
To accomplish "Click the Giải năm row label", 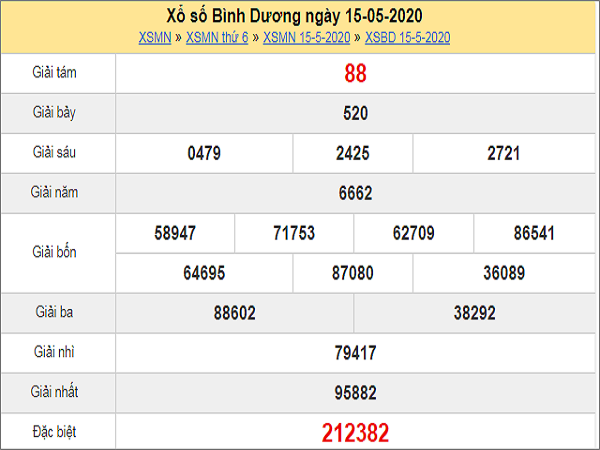I will click(x=54, y=192).
